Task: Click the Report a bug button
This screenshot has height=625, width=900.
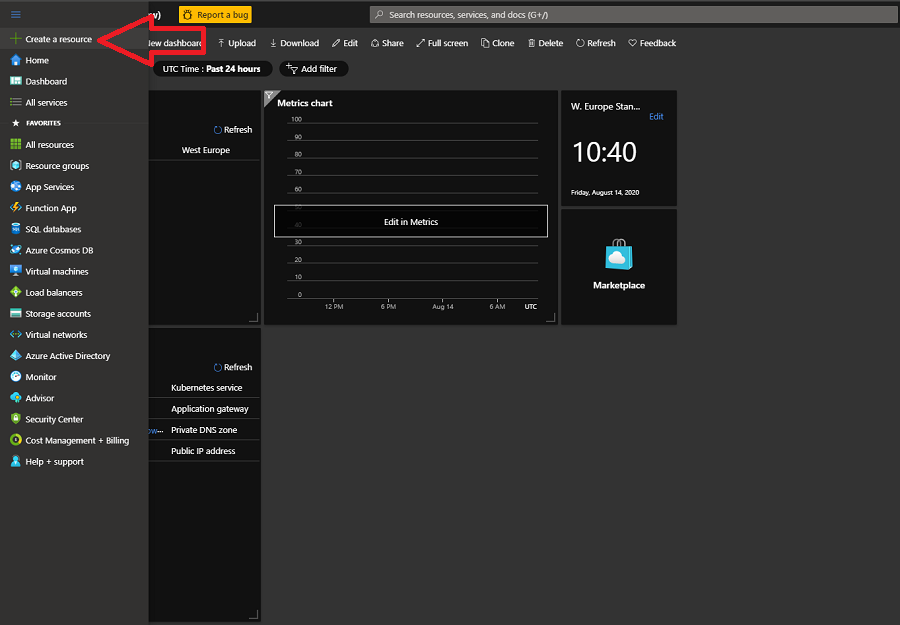Action: (x=215, y=15)
